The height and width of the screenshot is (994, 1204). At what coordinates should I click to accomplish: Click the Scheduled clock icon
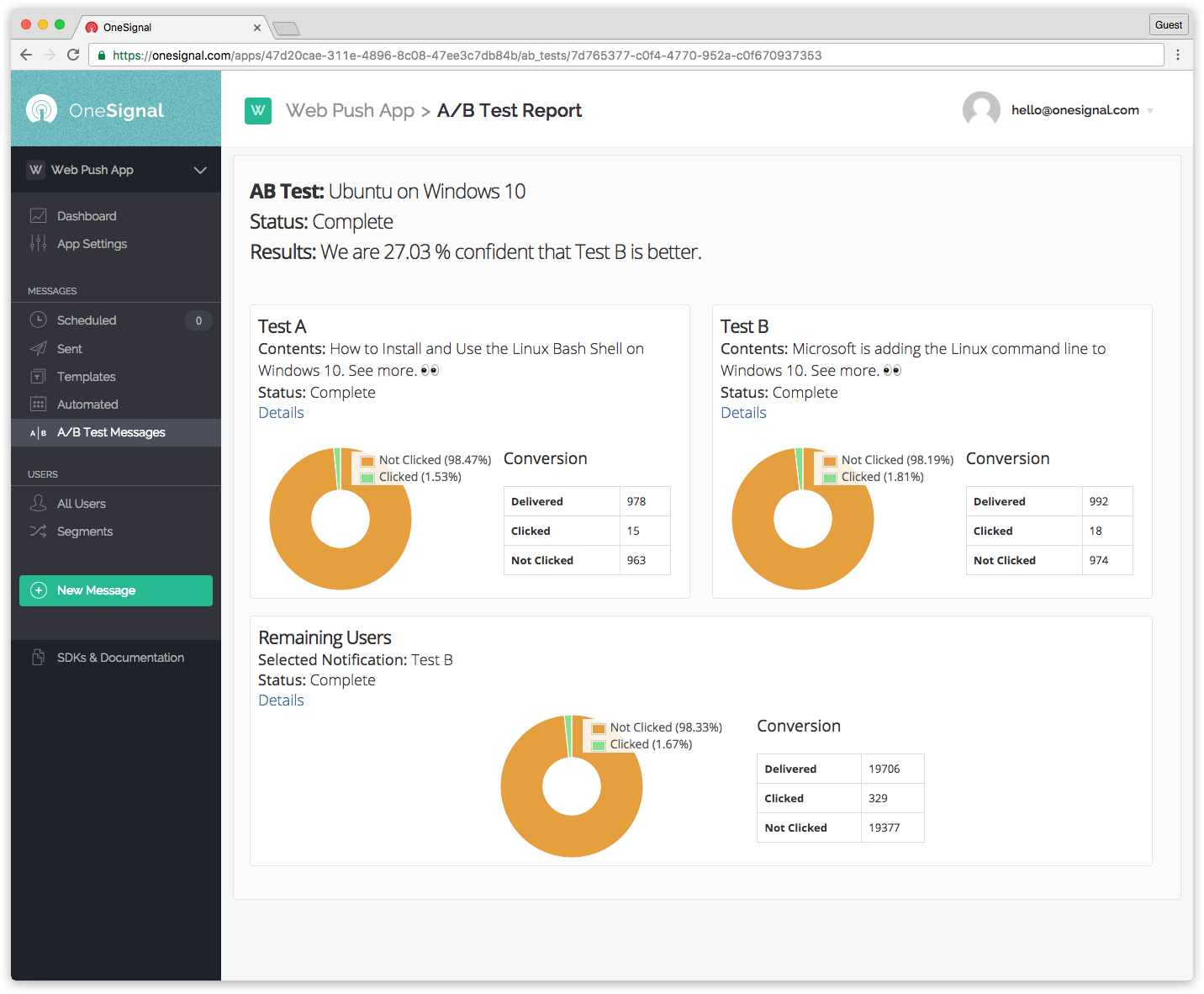(x=38, y=320)
